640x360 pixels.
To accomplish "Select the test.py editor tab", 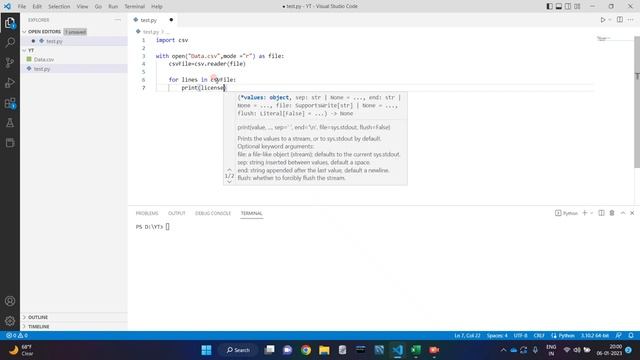I will pos(153,20).
